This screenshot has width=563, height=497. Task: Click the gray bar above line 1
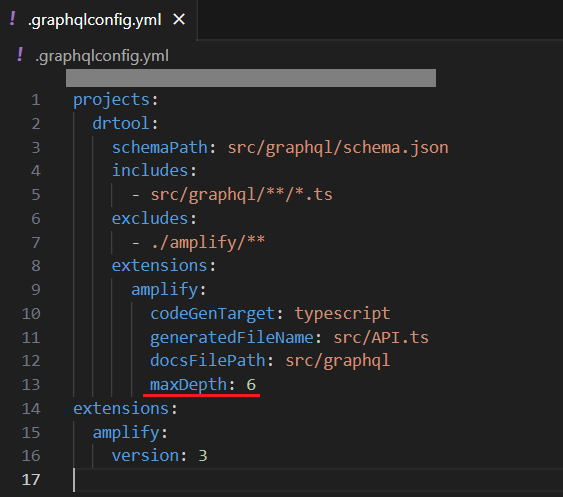click(251, 78)
